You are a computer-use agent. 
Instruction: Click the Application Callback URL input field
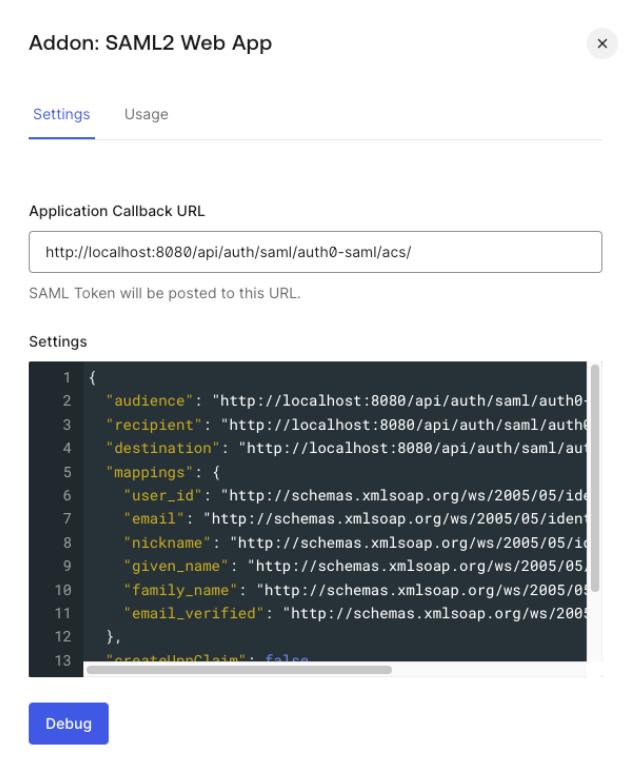(315, 252)
